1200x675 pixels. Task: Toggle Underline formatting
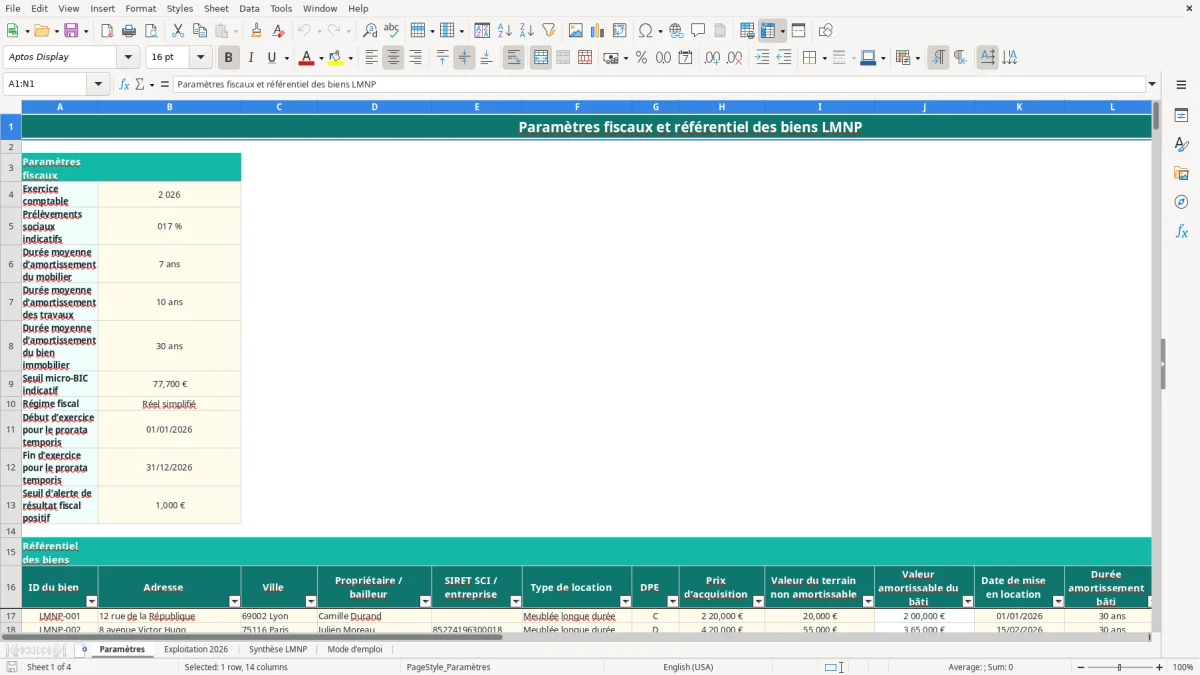tap(271, 58)
